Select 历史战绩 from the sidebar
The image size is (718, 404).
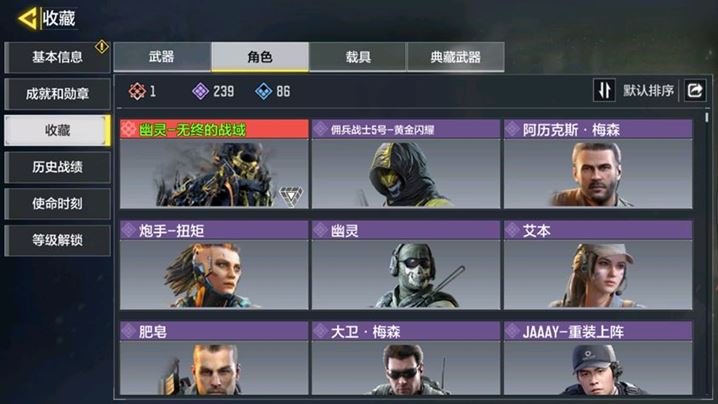coord(57,167)
